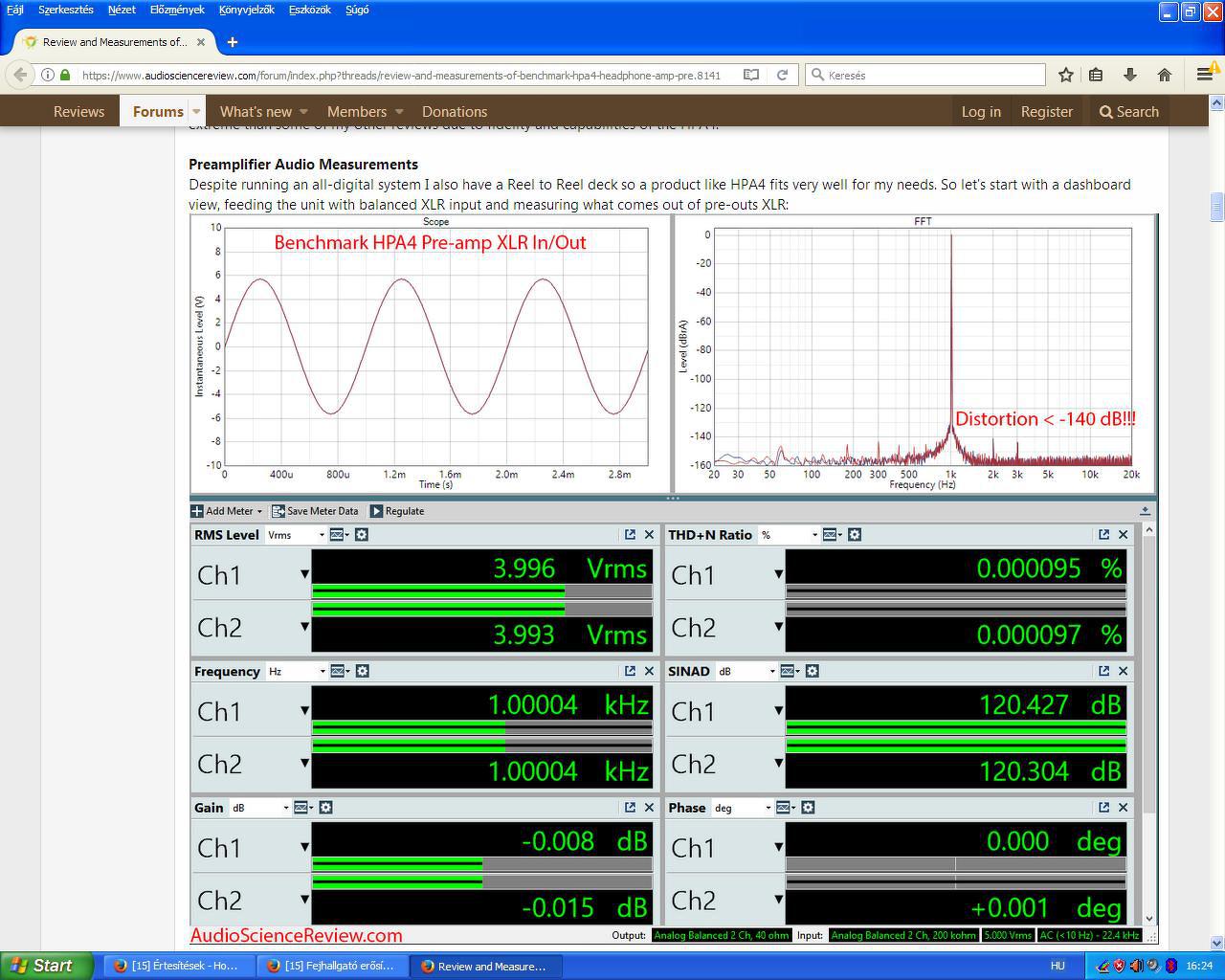Viewport: 1225px width, 980px height.
Task: Click the Preamplifier Audio Measurements heading
Action: (x=303, y=165)
